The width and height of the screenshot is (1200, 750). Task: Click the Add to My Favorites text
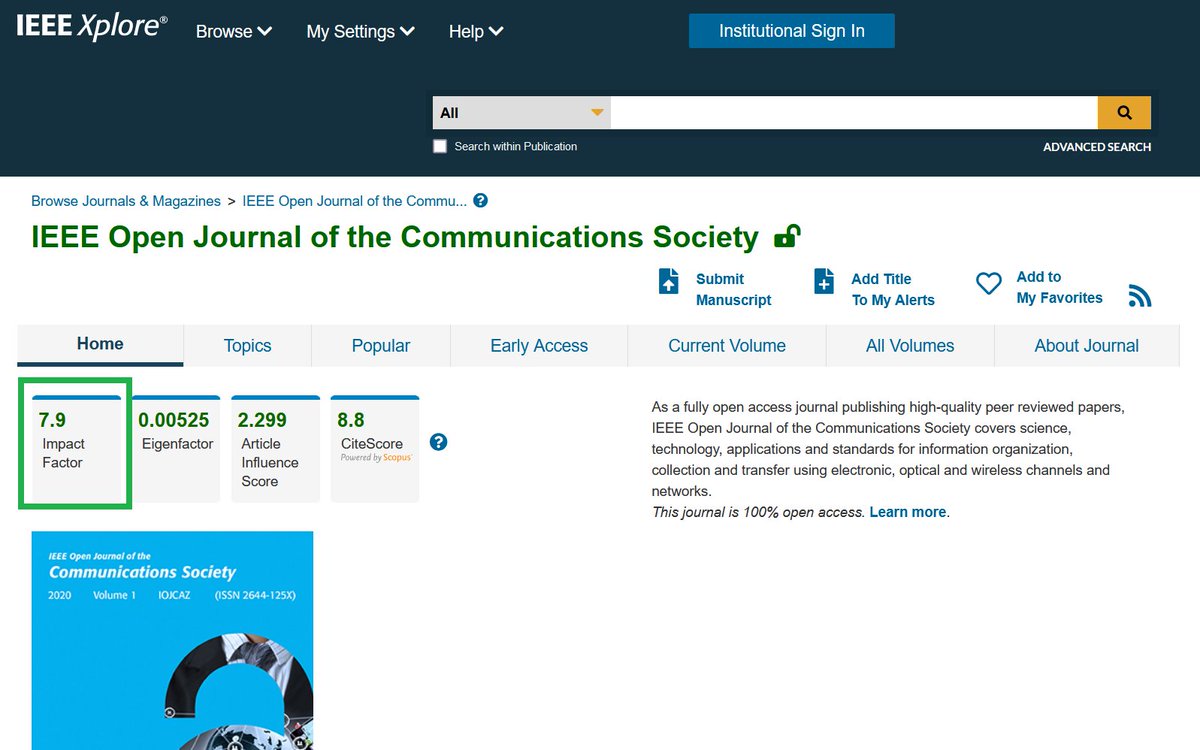[x=1060, y=287]
